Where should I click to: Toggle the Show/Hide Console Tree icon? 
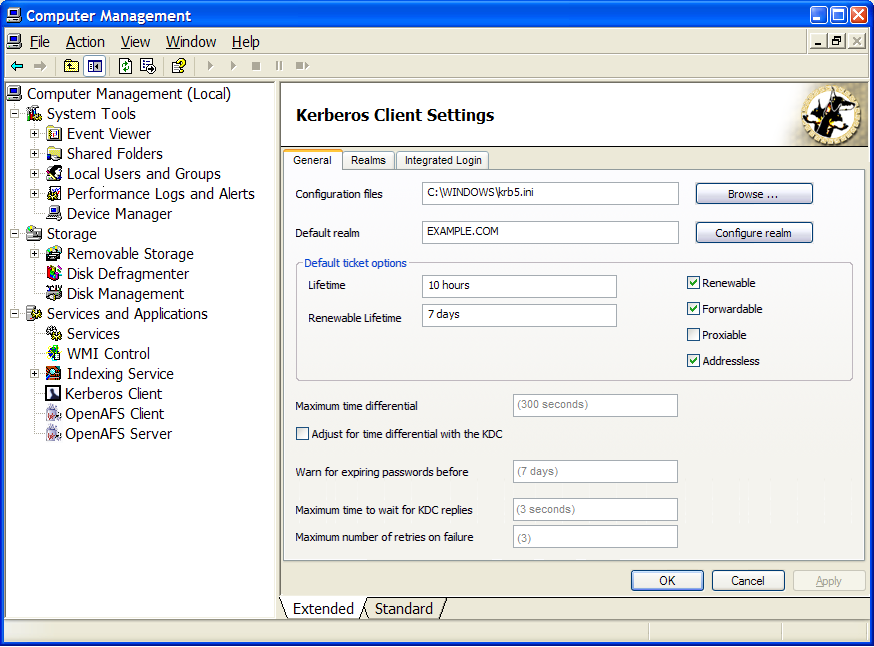[95, 66]
